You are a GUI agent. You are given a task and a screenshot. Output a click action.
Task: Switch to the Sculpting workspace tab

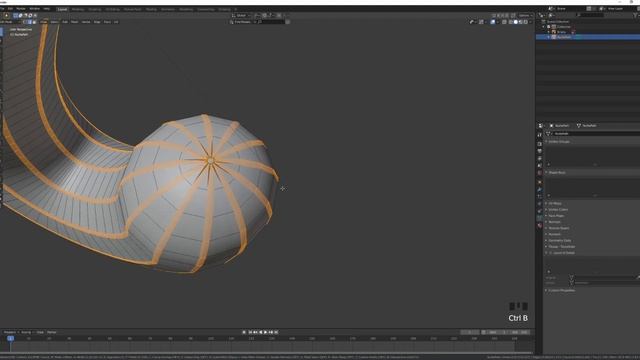tap(95, 9)
